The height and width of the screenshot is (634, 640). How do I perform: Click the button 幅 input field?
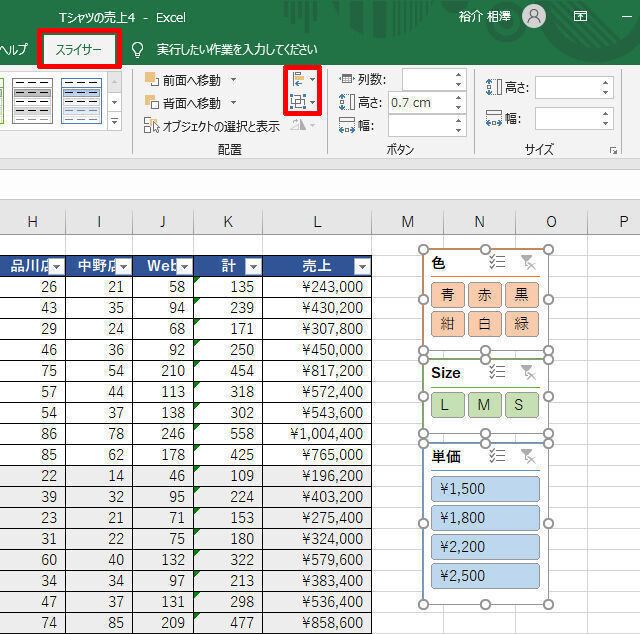tap(420, 125)
